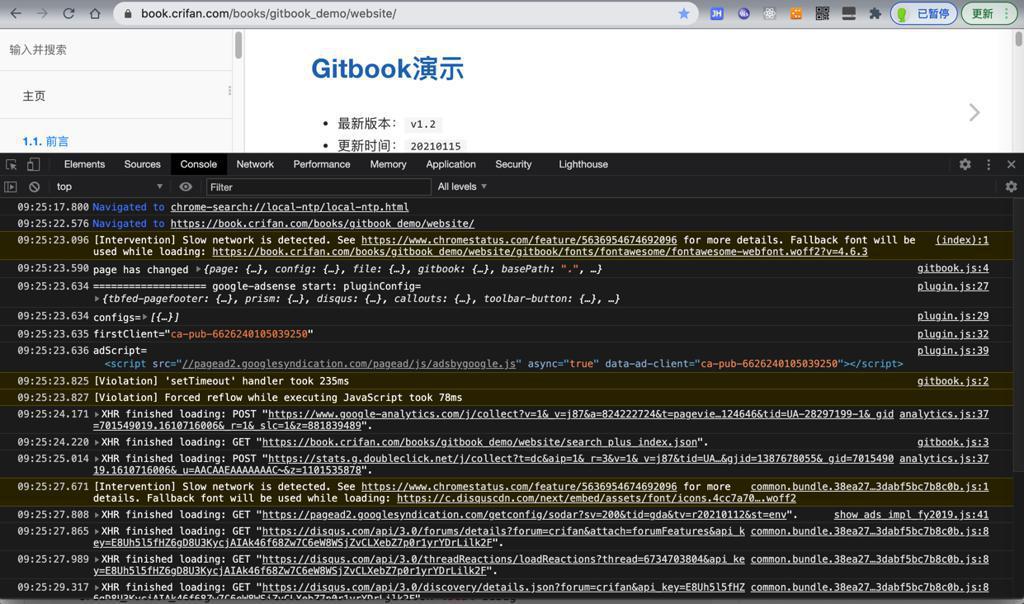Open the plugin.js:27 source link
Image resolution: width=1024 pixels, height=604 pixels.
coord(953,286)
